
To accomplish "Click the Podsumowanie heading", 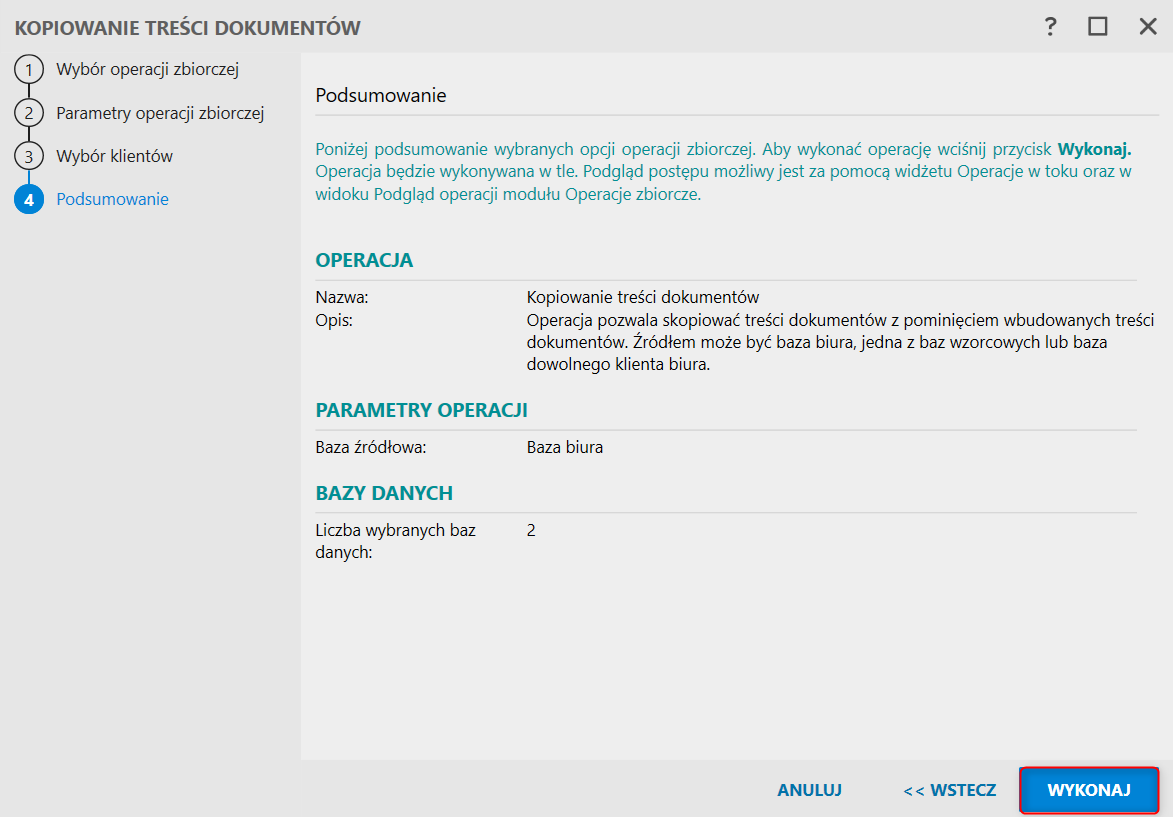I will click(x=381, y=96).
